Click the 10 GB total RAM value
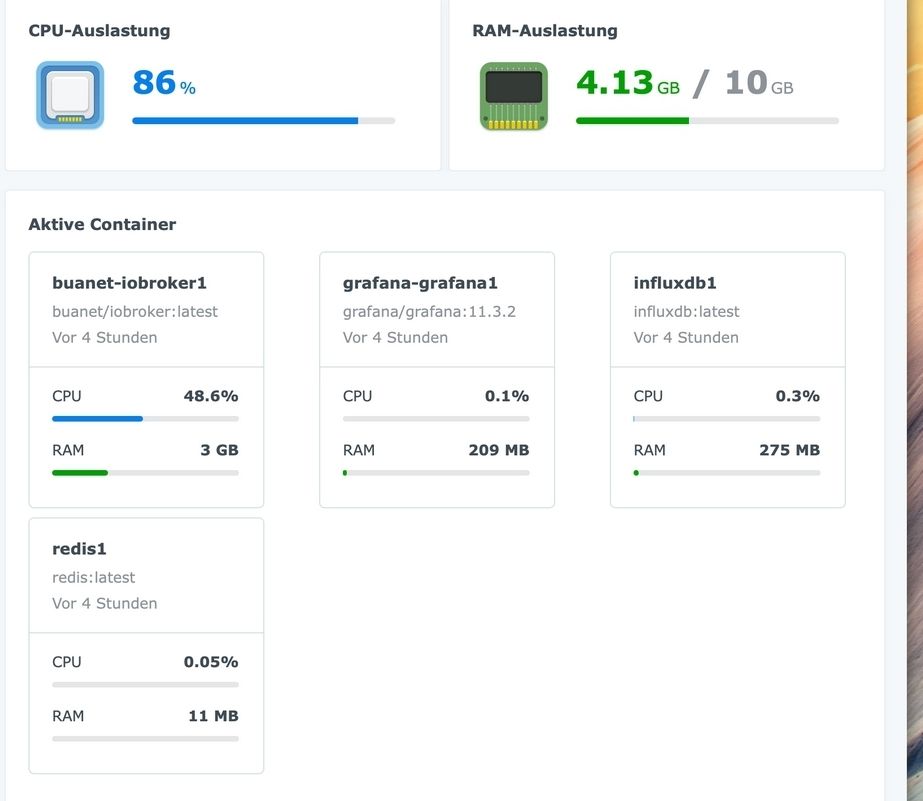Screen dimensions: 923x801 click(759, 83)
